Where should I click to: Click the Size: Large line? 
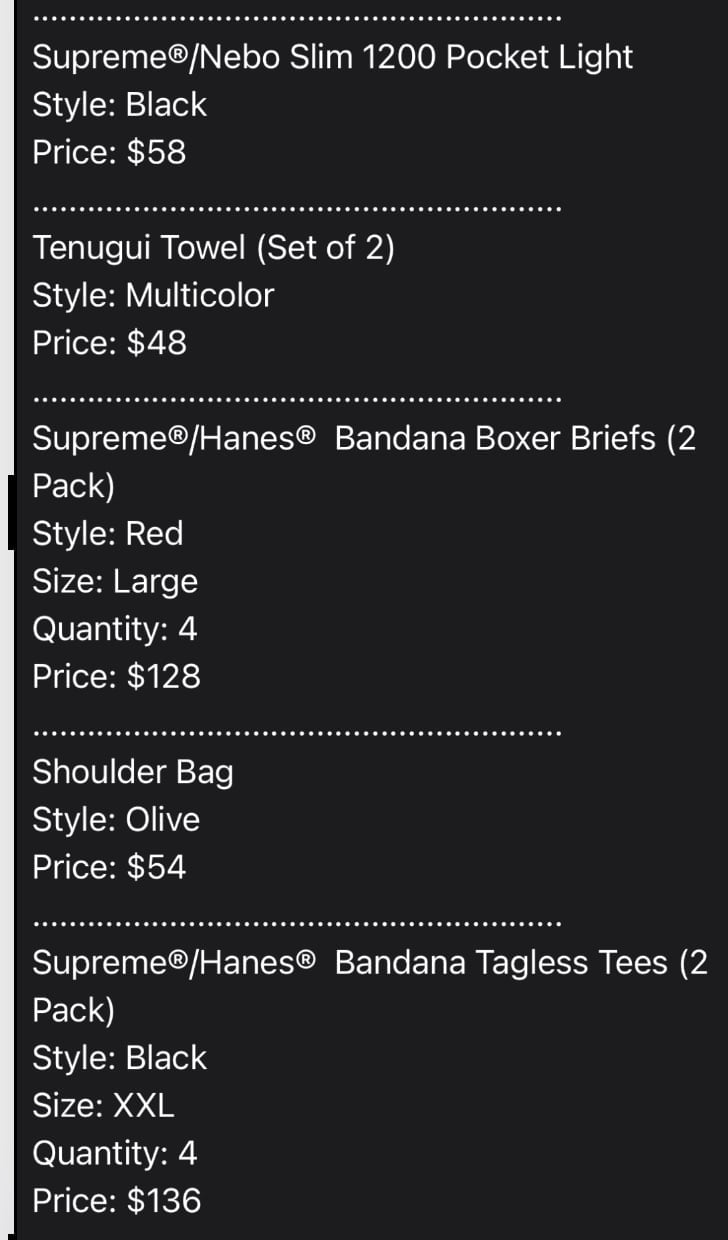115,582
